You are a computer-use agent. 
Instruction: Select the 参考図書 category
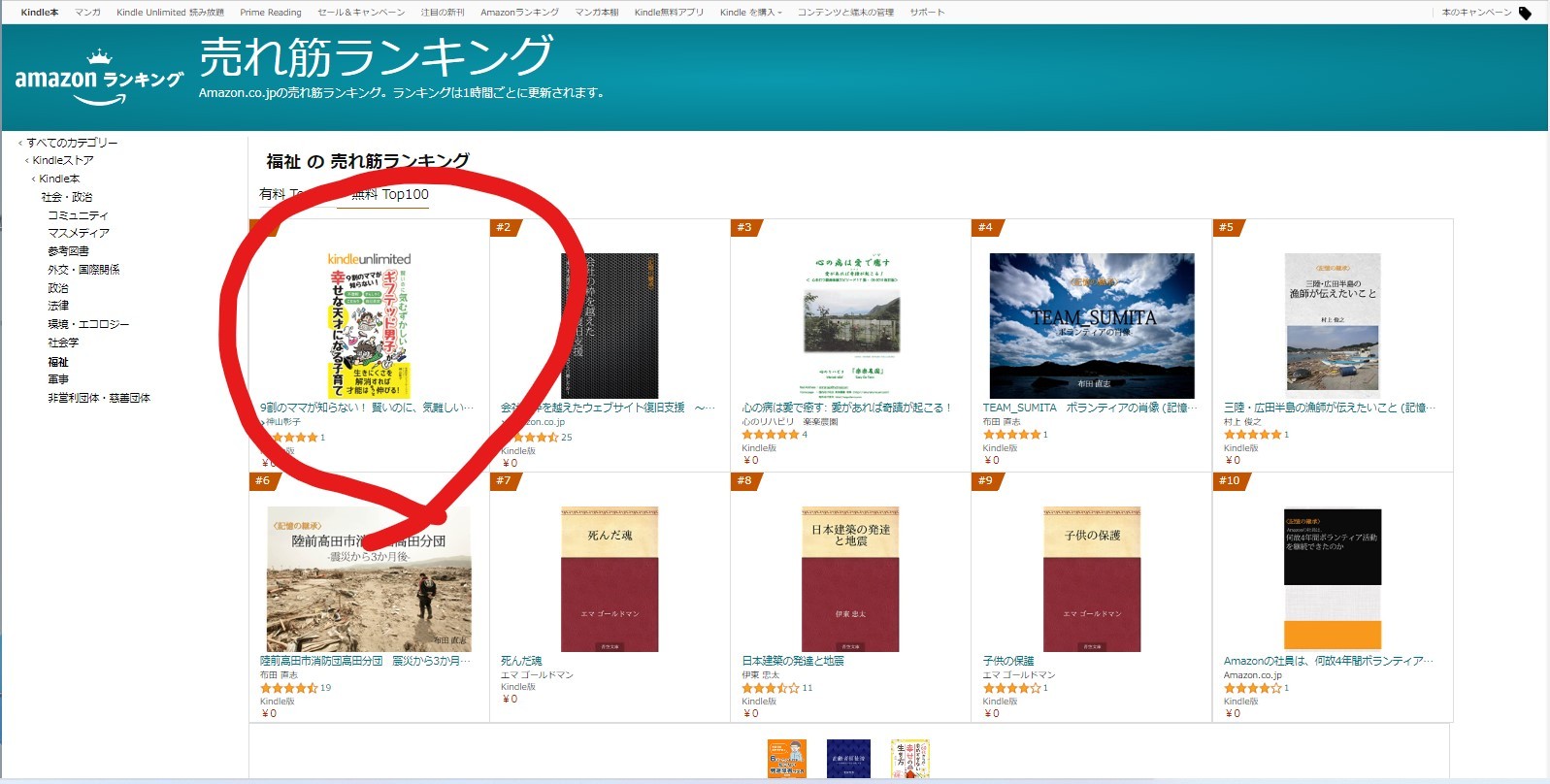click(68, 251)
